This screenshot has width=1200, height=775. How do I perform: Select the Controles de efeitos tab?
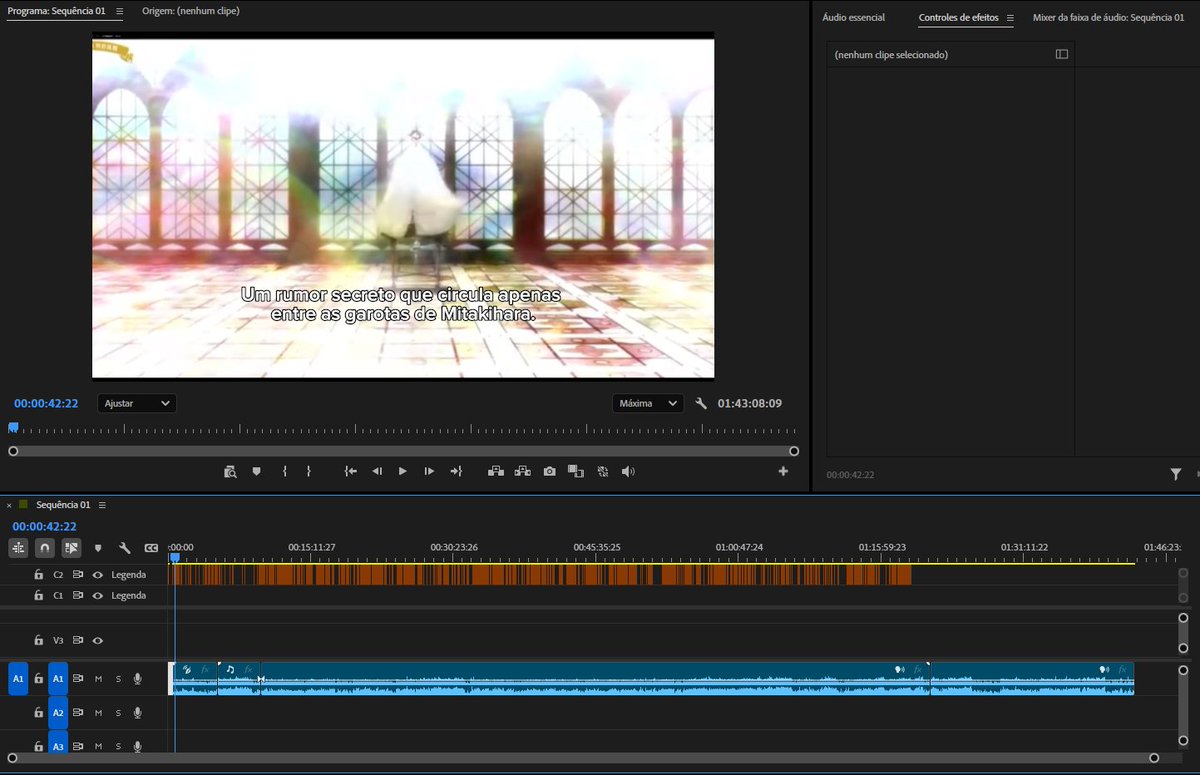[958, 18]
